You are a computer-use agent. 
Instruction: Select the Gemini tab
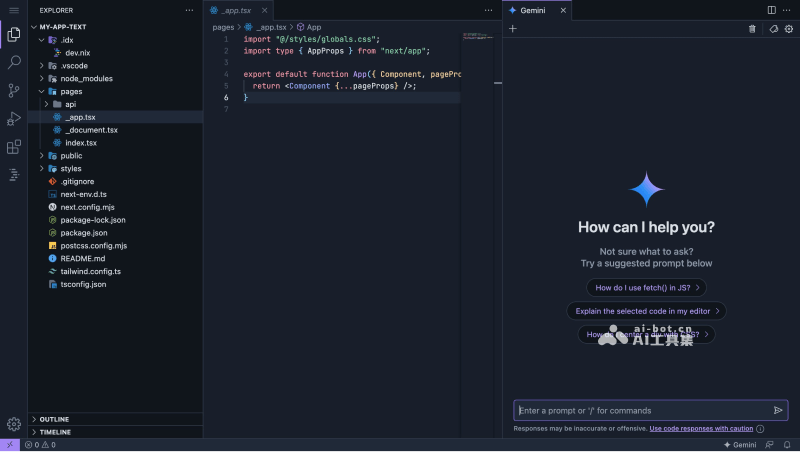tap(532, 10)
